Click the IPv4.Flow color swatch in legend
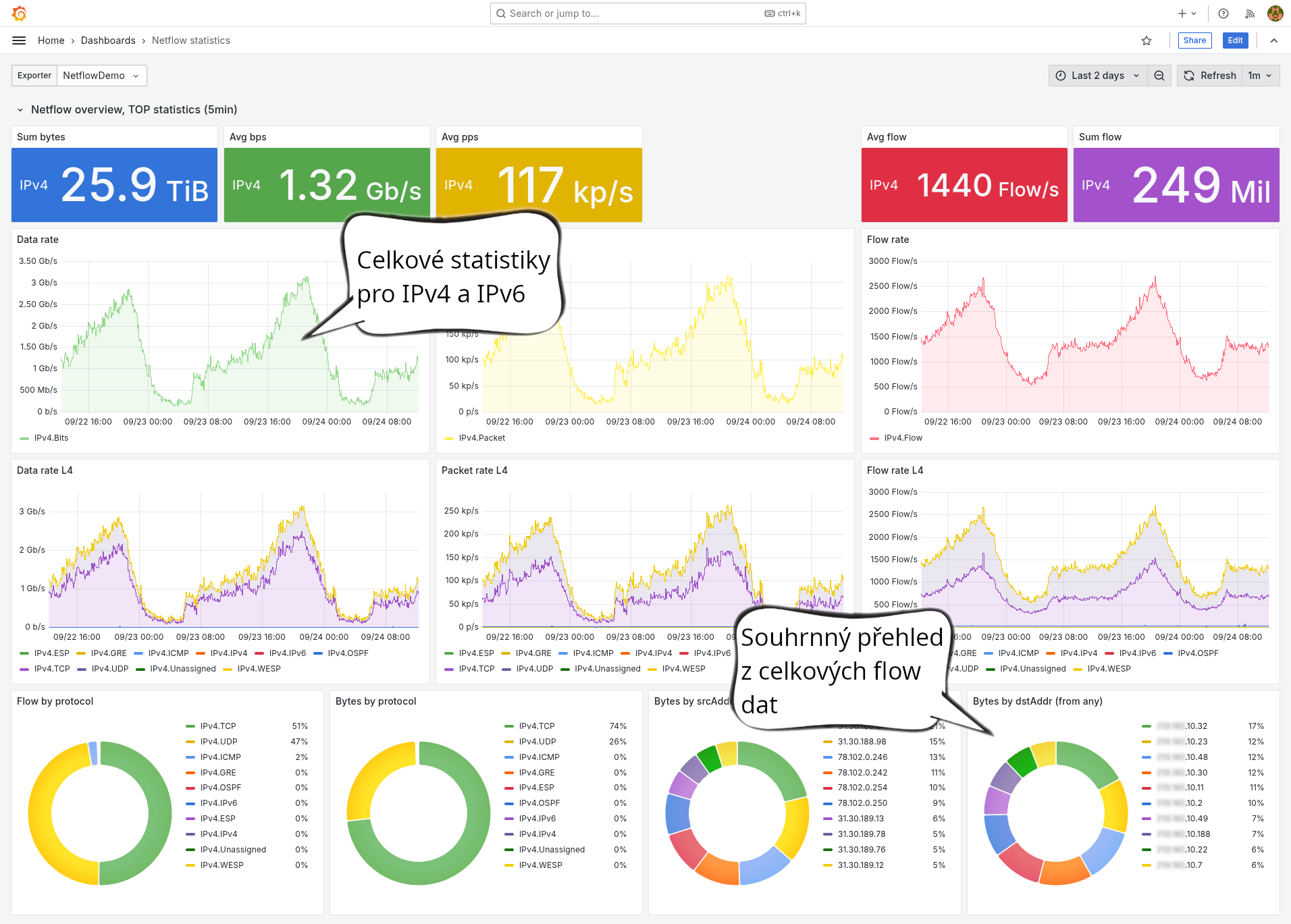1291x924 pixels. pyautogui.click(x=874, y=437)
